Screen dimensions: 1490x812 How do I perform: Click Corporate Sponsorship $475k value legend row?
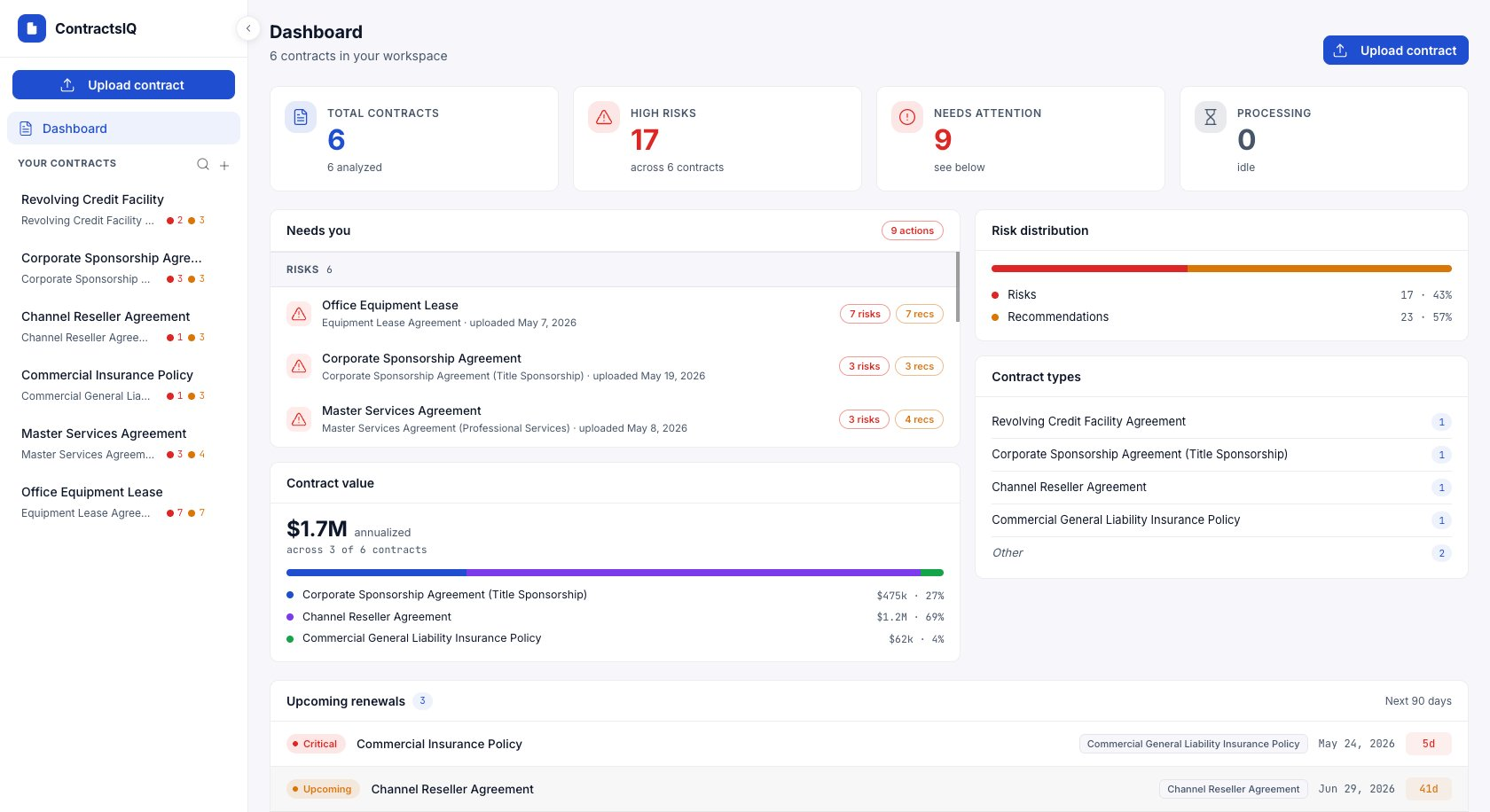click(615, 595)
